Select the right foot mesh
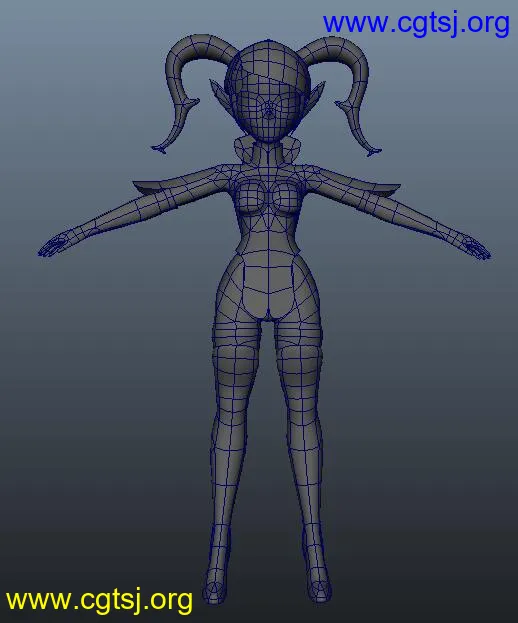This screenshot has height=623, width=518. (x=318, y=582)
